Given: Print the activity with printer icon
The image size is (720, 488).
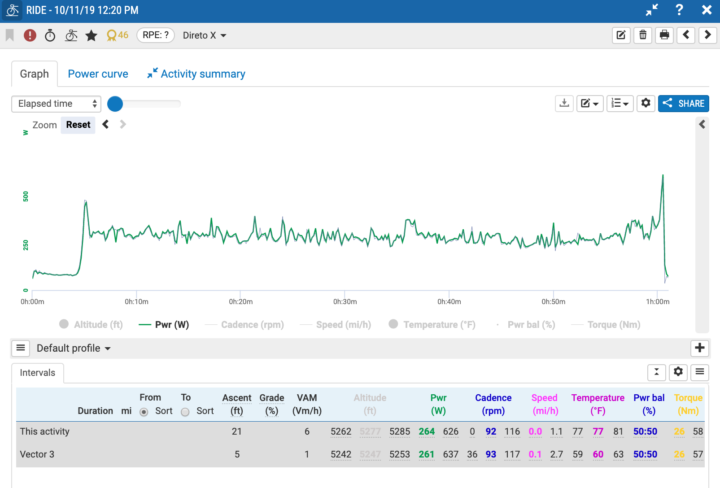Looking at the screenshot, I should pos(663,35).
